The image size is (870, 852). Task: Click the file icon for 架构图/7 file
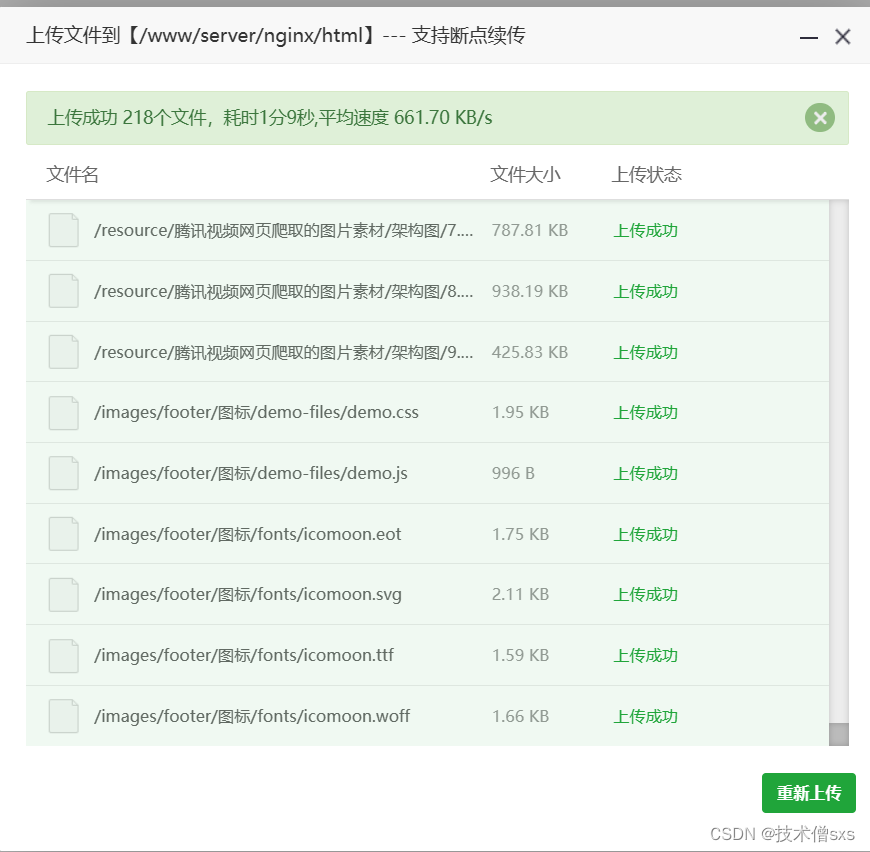[63, 230]
